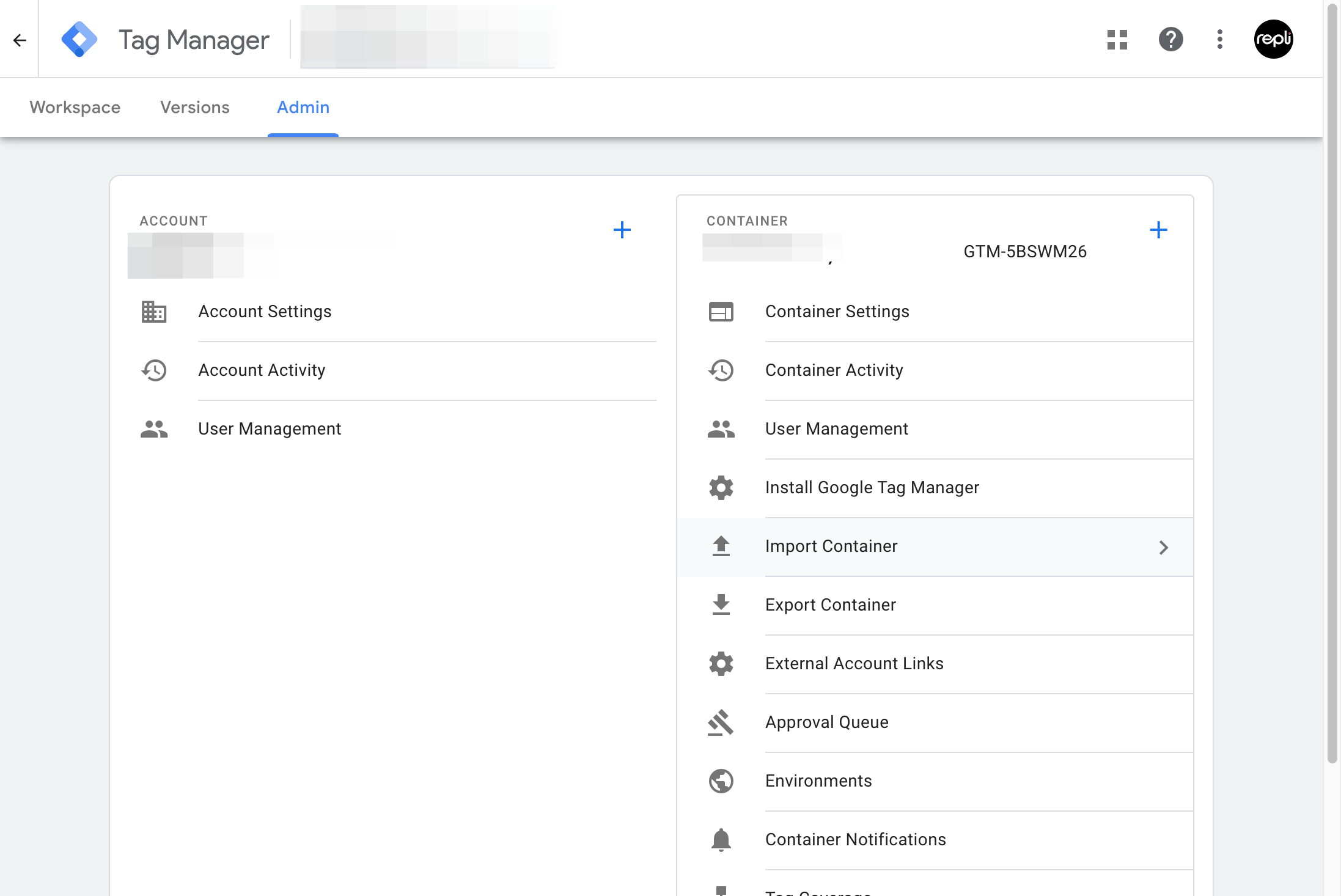Expand the Import Container chevron arrow
The width and height of the screenshot is (1341, 896).
tap(1163, 548)
